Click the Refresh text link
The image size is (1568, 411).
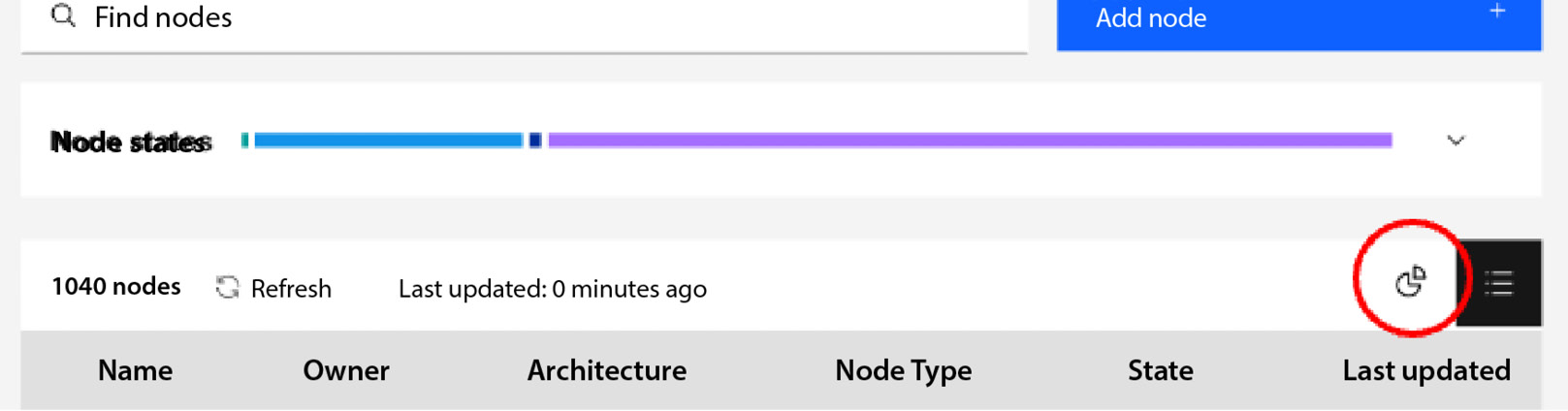pyautogui.click(x=291, y=289)
